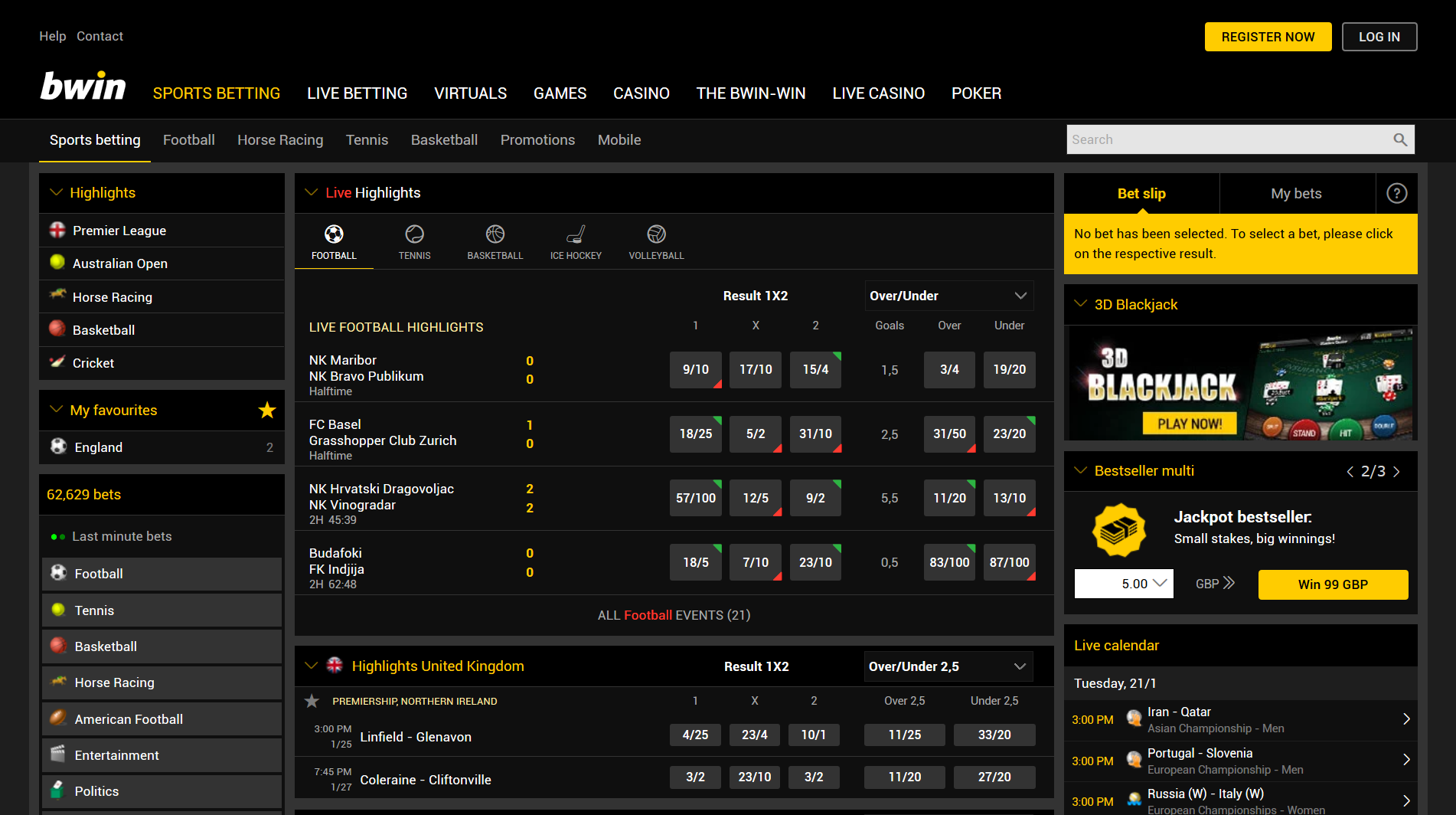
Task: Collapse the 3D Blackjack panel
Action: click(1080, 303)
